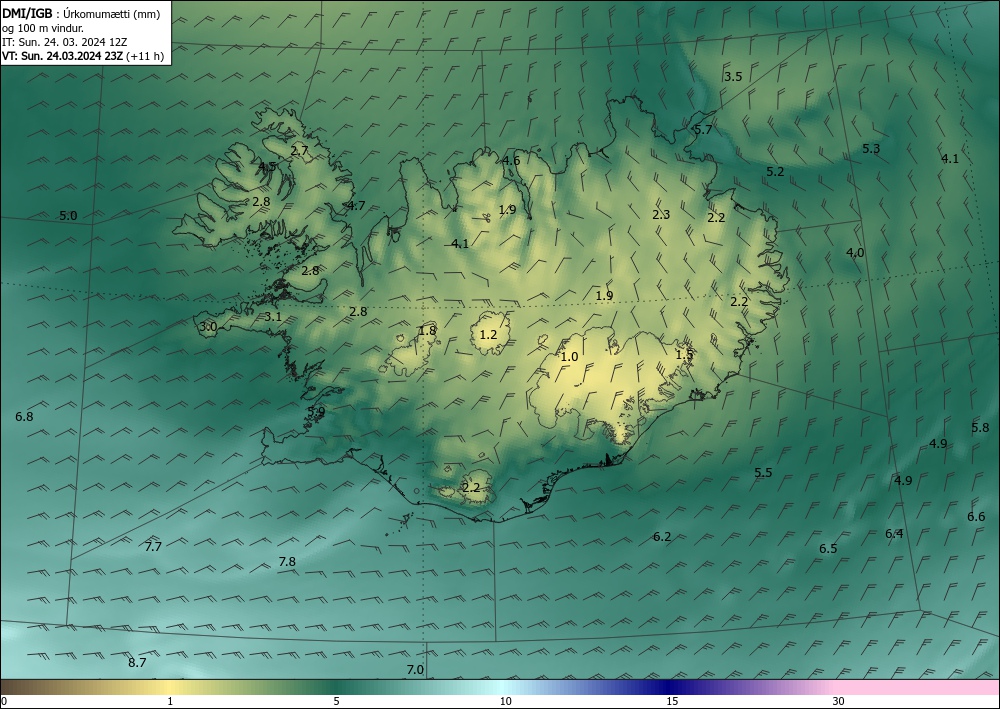Screen dimensions: 1000x709
Task: Select the 4.7 value on the map
Action: (356, 205)
